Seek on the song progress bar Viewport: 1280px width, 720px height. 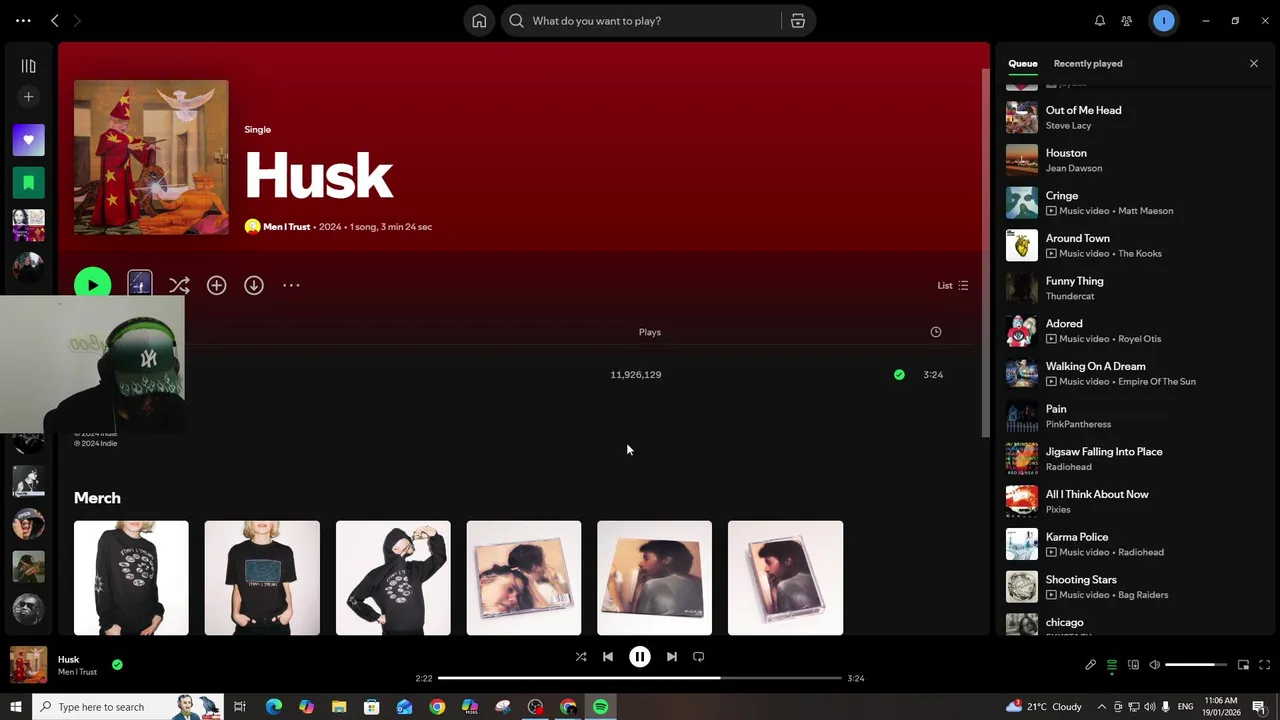click(640, 678)
